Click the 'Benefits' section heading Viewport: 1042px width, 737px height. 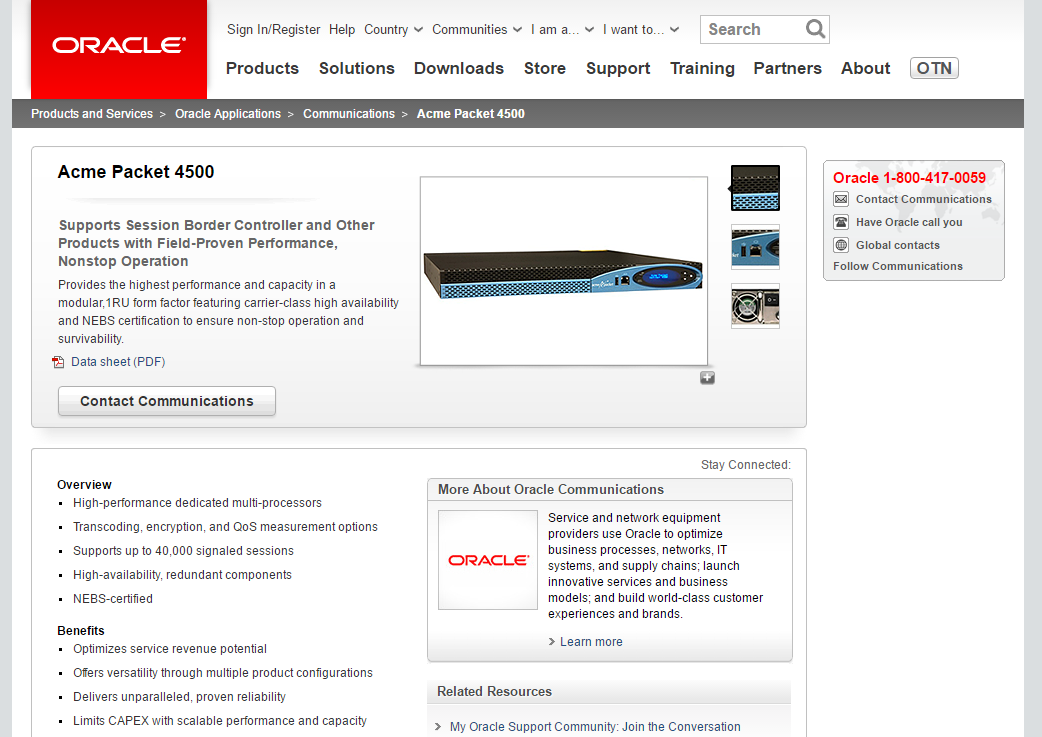tap(81, 631)
